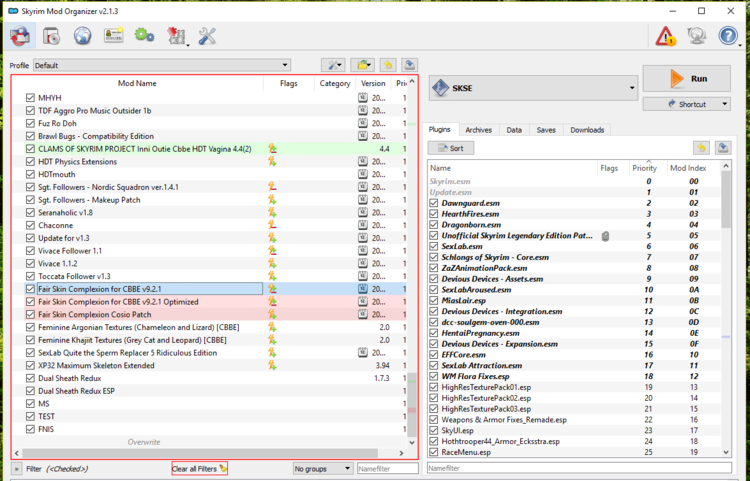Open the tools puzzle piece icon

click(x=176, y=36)
